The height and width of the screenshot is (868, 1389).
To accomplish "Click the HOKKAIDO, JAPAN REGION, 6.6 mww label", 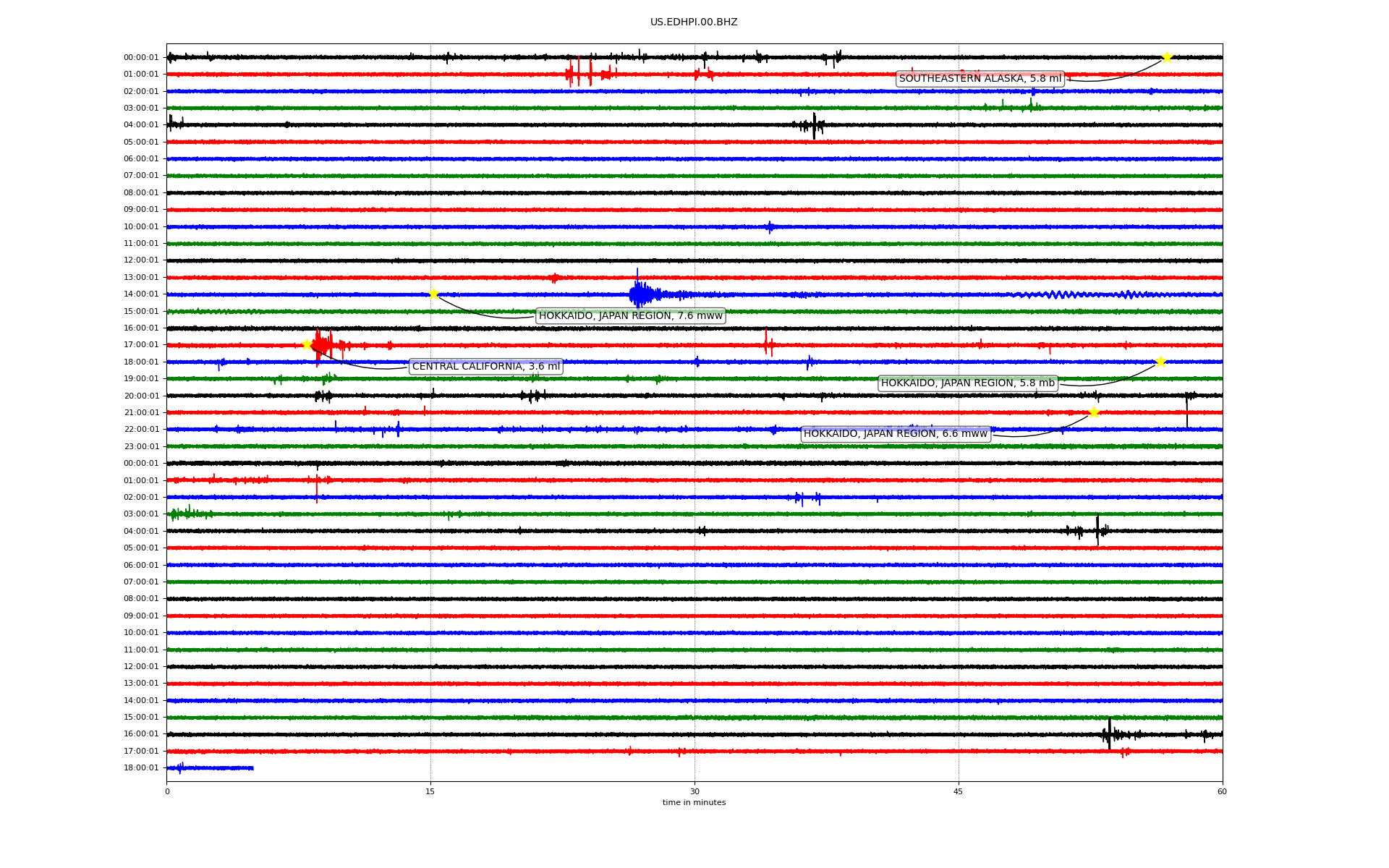I will (x=895, y=434).
